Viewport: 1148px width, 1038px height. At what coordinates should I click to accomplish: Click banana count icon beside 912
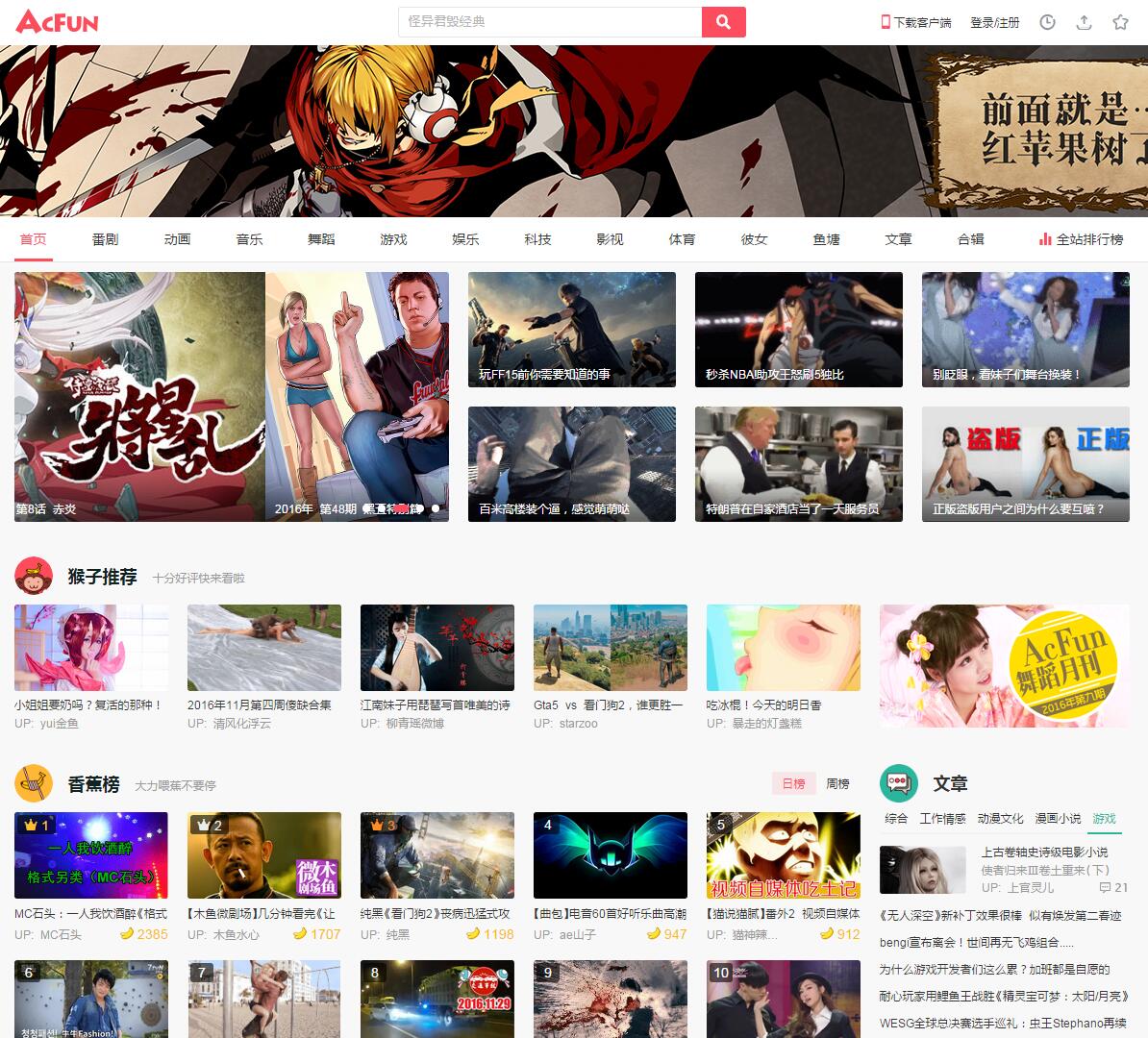(x=827, y=933)
